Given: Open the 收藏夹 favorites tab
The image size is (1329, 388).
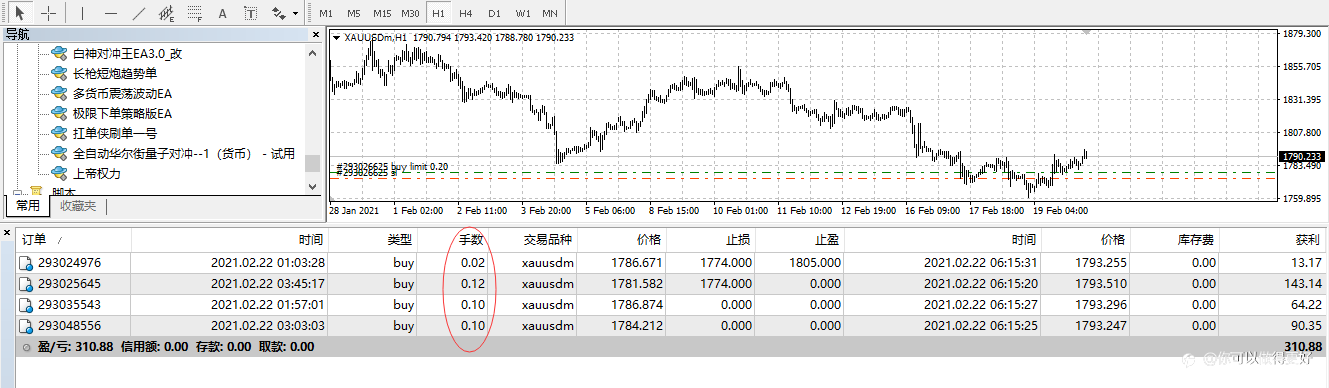Looking at the screenshot, I should click(78, 206).
